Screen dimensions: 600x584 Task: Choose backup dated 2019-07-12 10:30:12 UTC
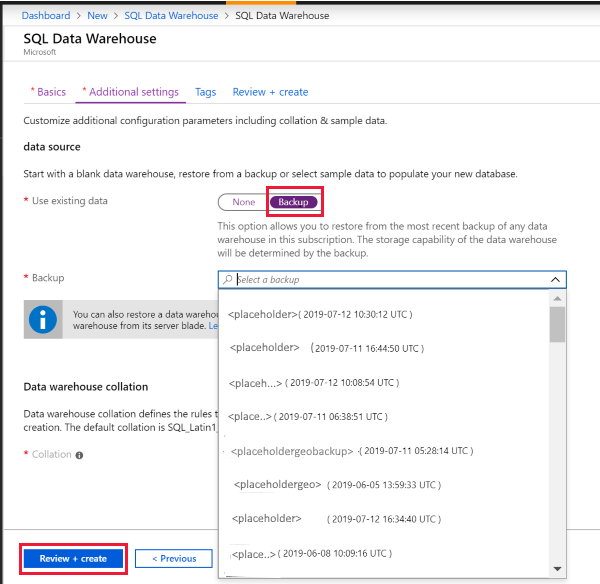384,314
